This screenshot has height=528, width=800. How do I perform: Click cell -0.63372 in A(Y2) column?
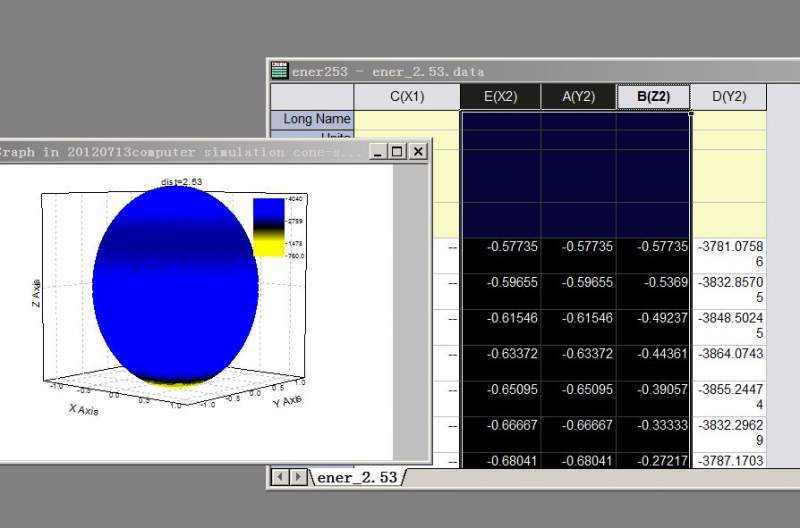[x=579, y=363]
